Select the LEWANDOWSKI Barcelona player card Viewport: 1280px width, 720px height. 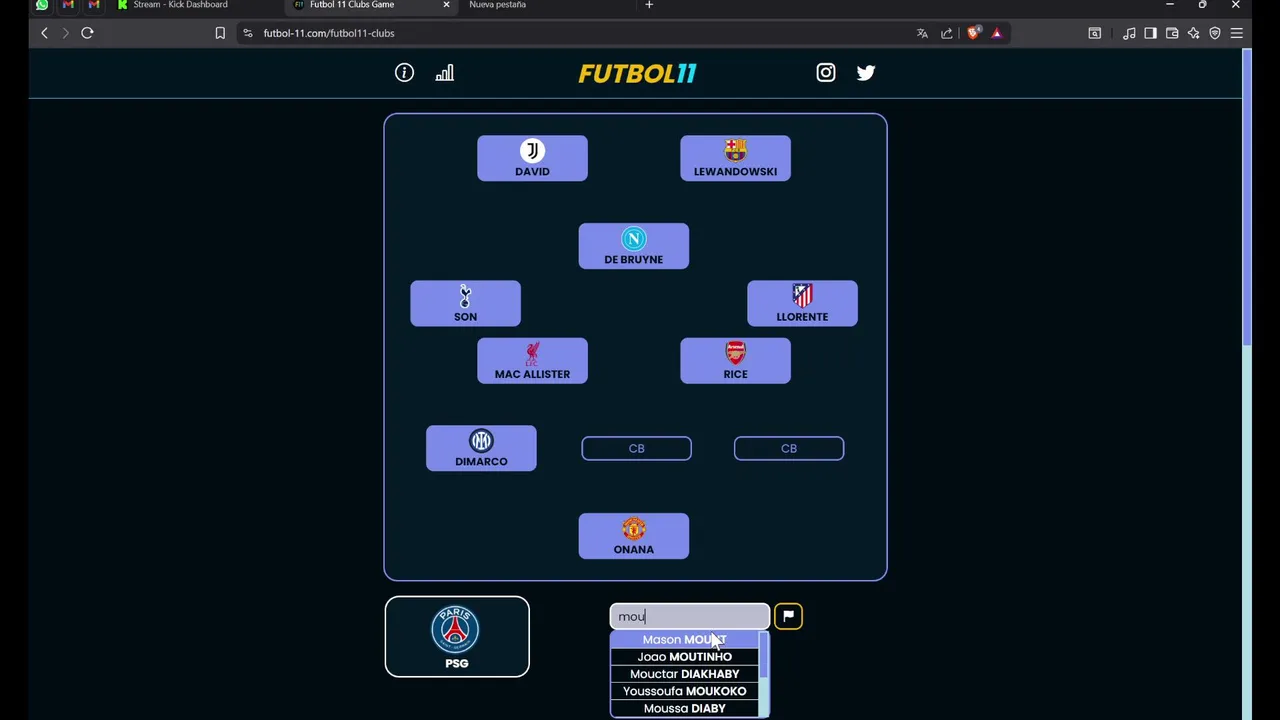point(735,158)
